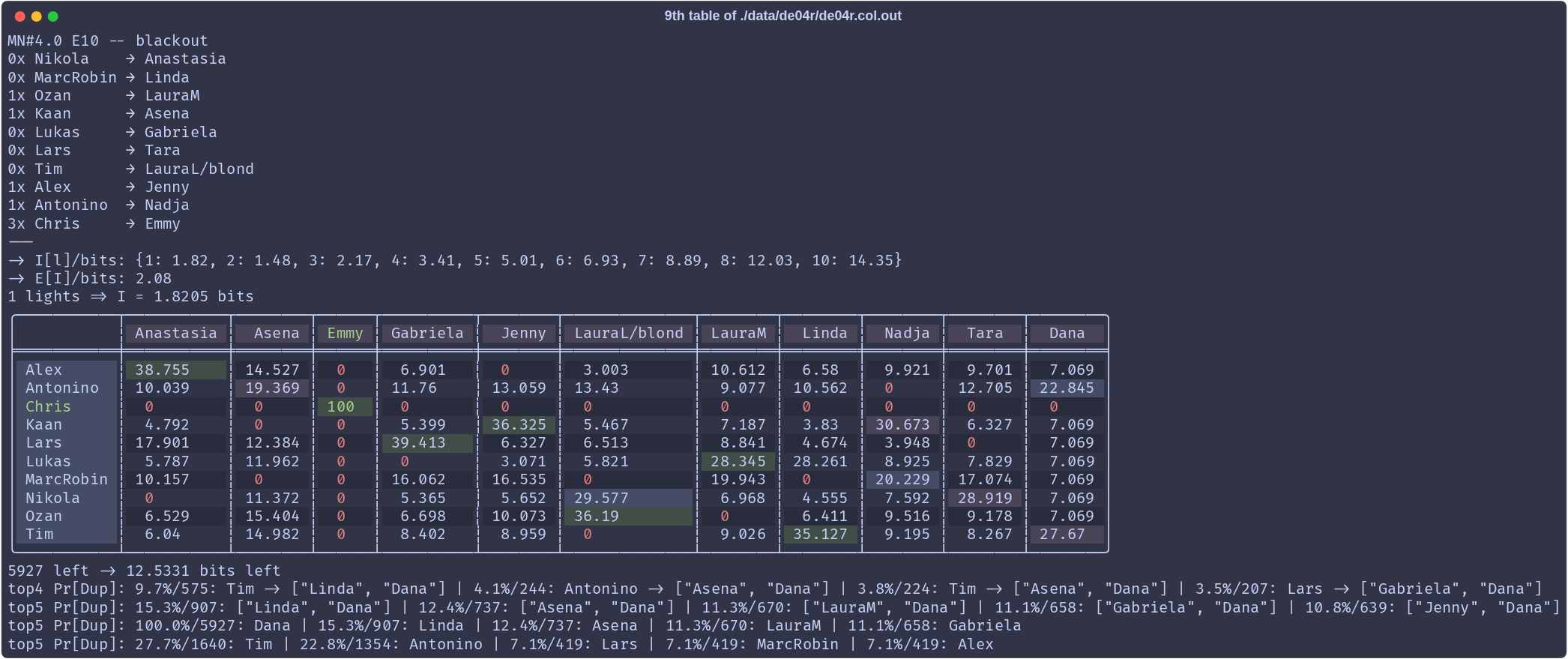Viewport: 1568px width, 659px height.
Task: Click the green Emmy column header
Action: [345, 333]
